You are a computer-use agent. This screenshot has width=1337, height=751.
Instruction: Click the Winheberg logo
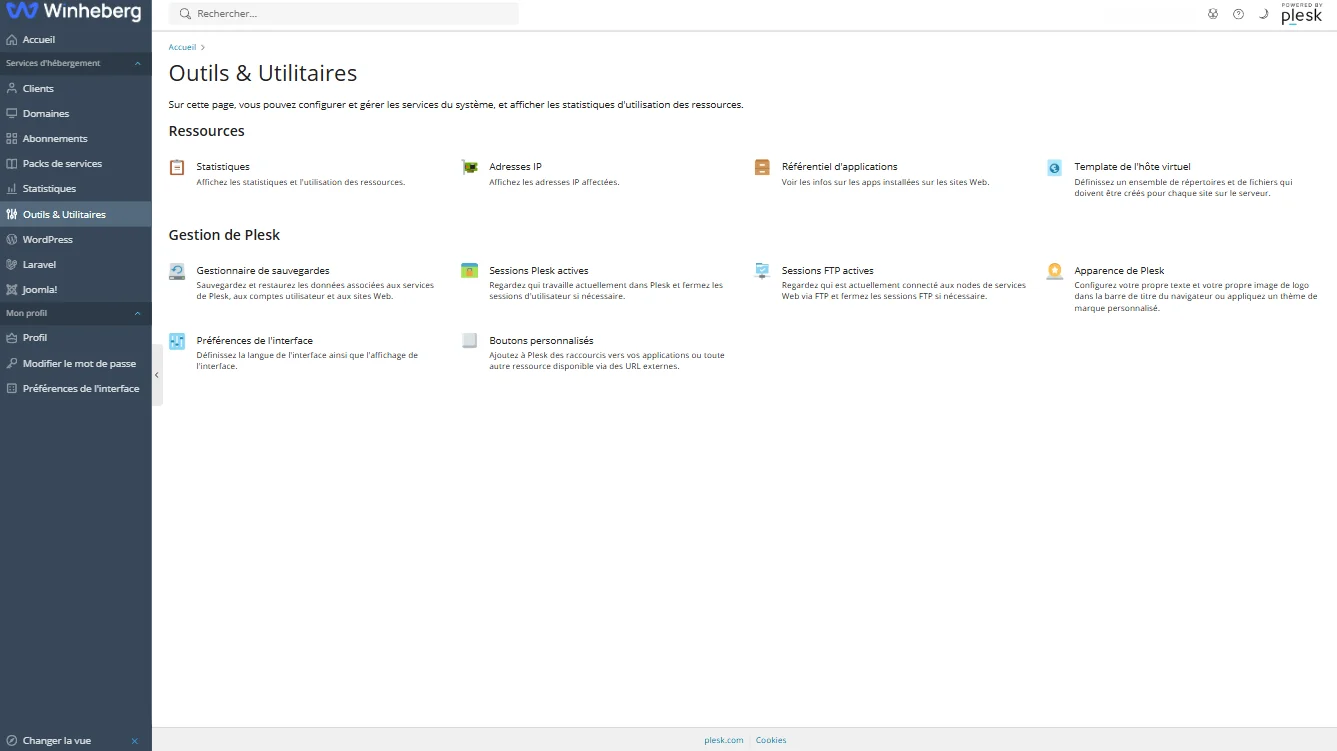[72, 12]
